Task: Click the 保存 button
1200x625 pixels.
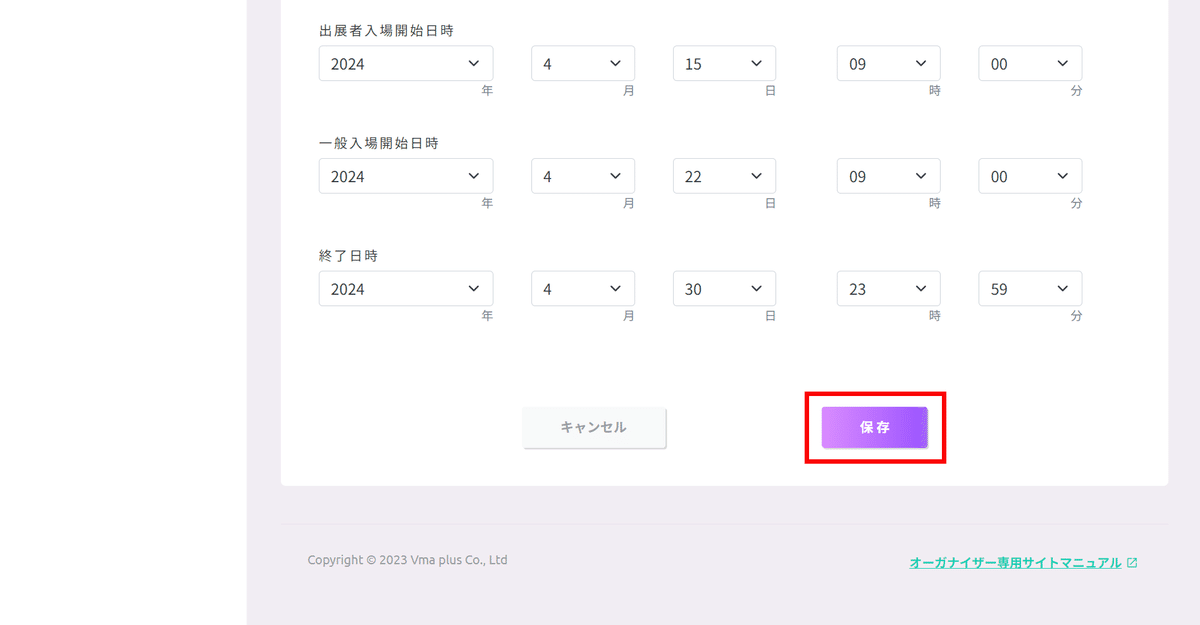Action: [875, 427]
